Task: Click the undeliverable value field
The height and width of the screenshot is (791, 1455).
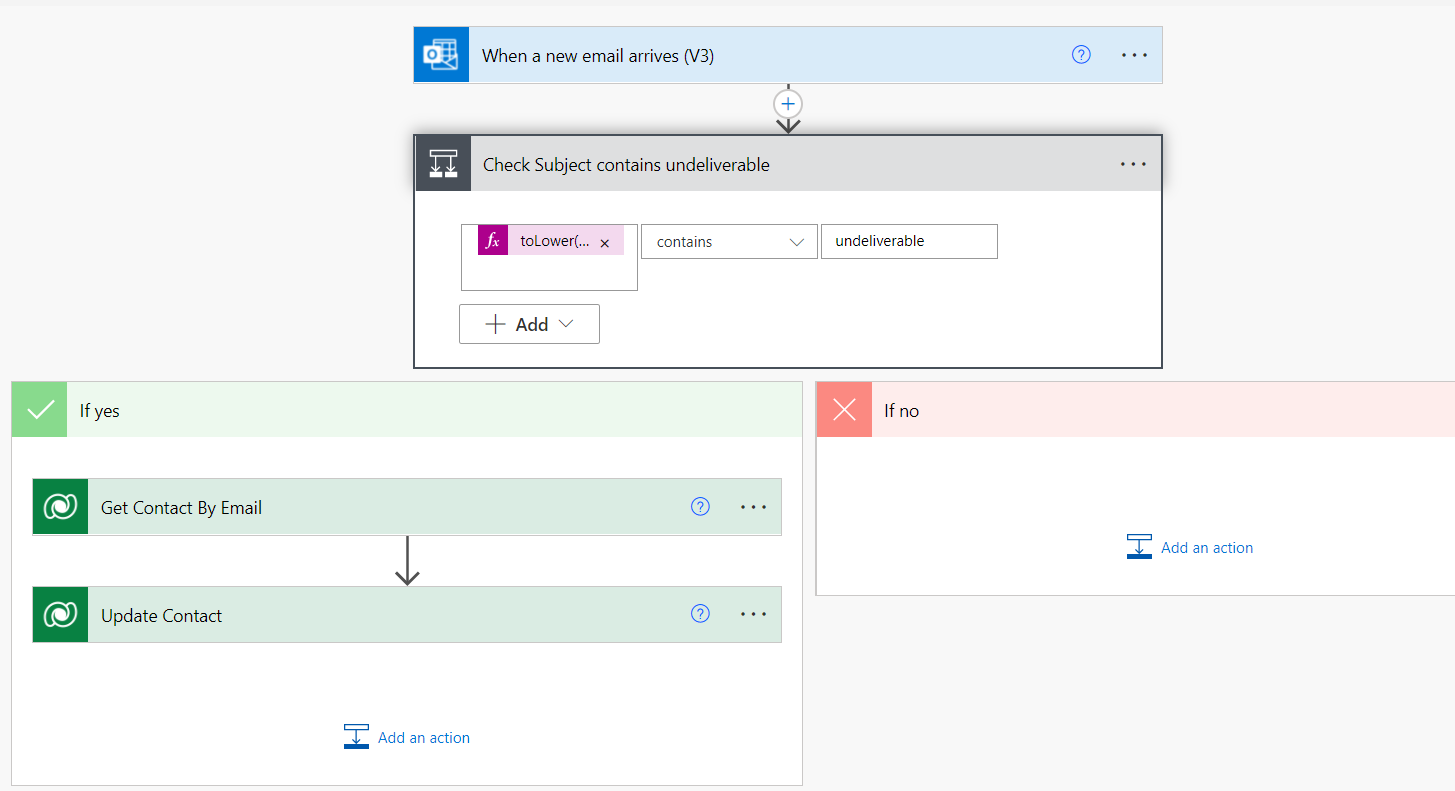Action: coord(908,242)
